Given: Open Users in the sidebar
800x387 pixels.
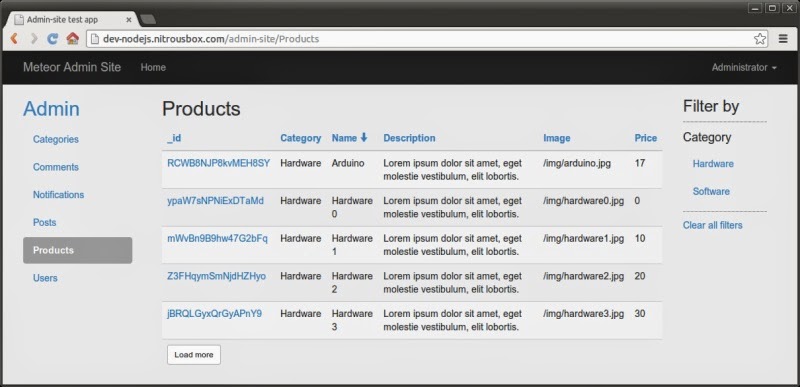Looking at the screenshot, I should [x=45, y=278].
